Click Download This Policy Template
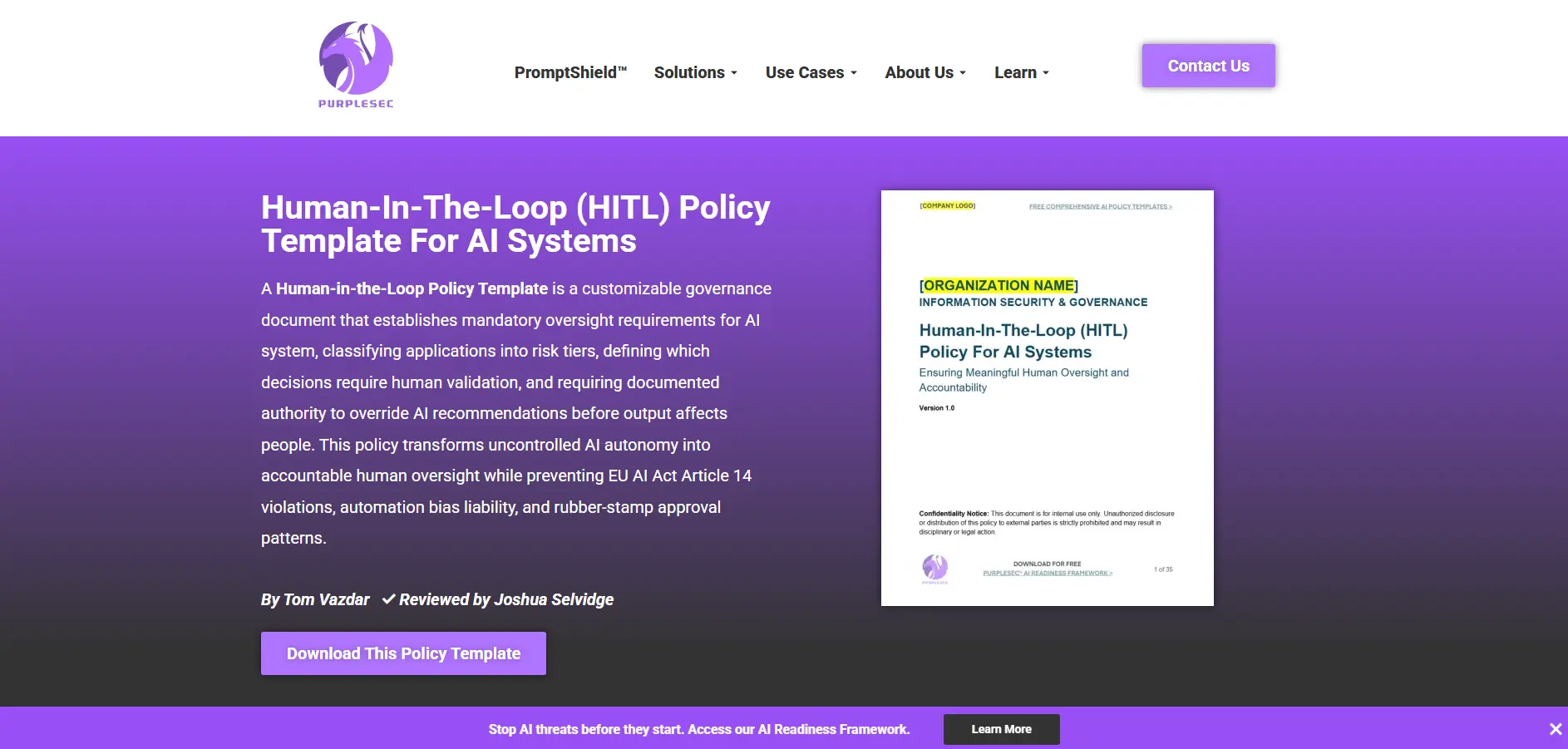This screenshot has width=1568, height=749. (402, 653)
